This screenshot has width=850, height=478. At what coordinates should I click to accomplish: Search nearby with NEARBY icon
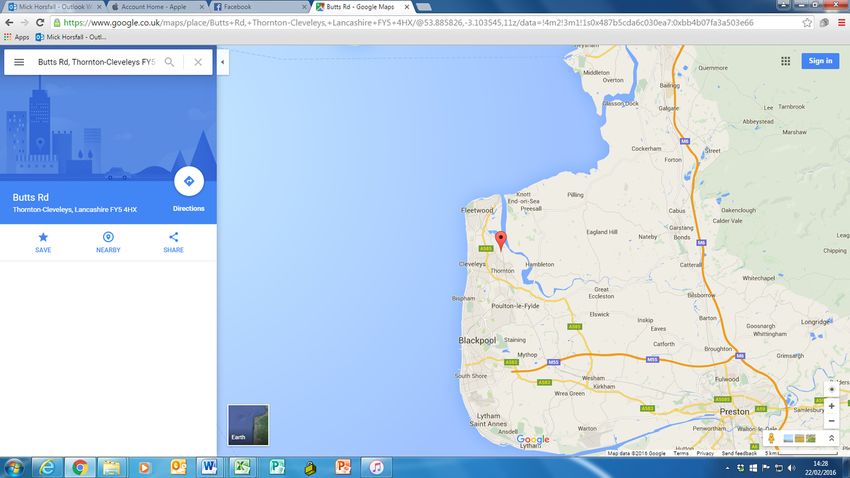pyautogui.click(x=108, y=242)
